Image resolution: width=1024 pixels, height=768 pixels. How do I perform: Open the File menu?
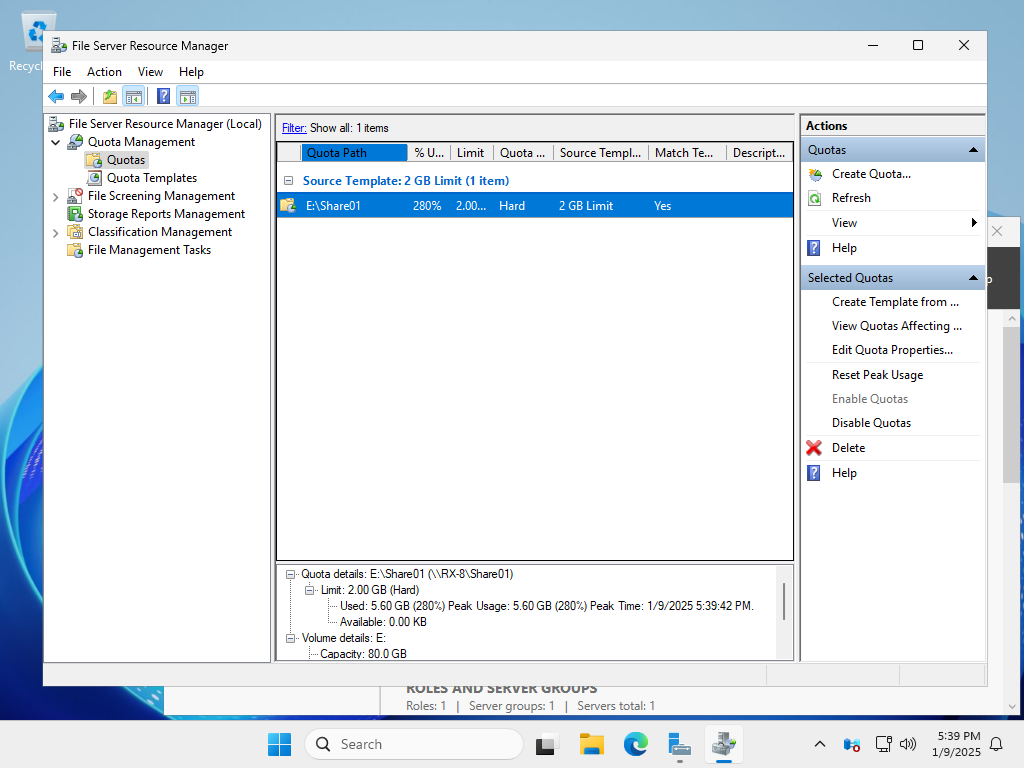pos(62,72)
